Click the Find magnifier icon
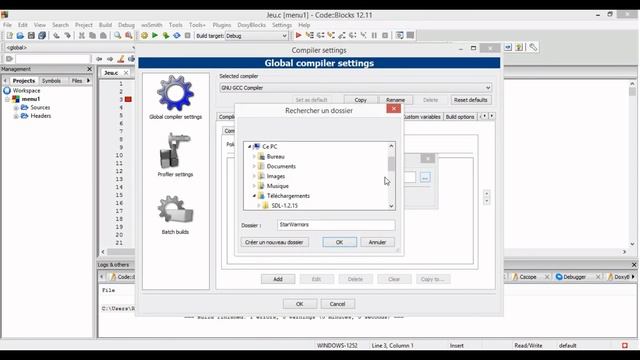The width and height of the screenshot is (640, 360). click(x=118, y=36)
